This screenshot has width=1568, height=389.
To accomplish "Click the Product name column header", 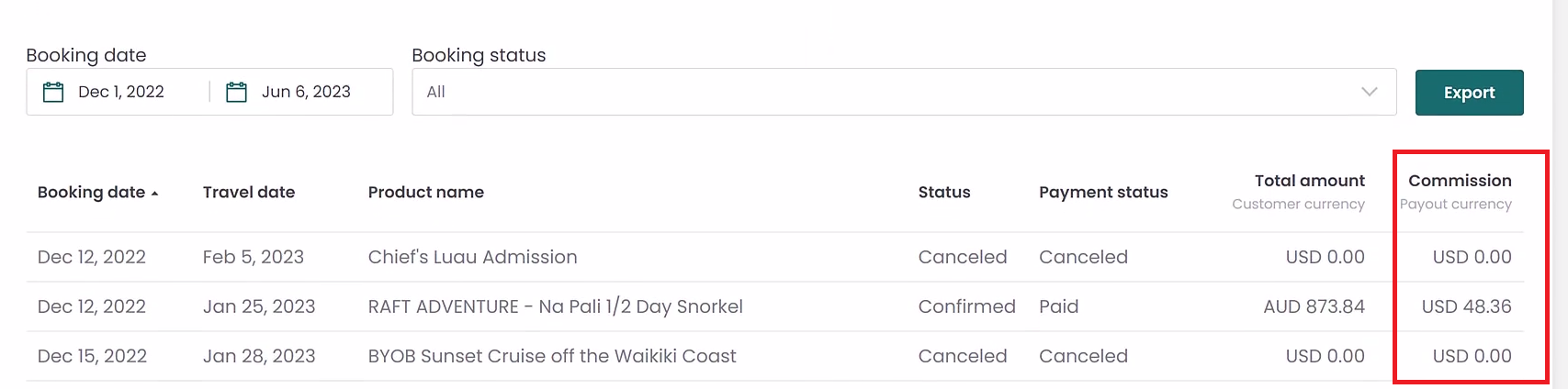I will tap(426, 193).
